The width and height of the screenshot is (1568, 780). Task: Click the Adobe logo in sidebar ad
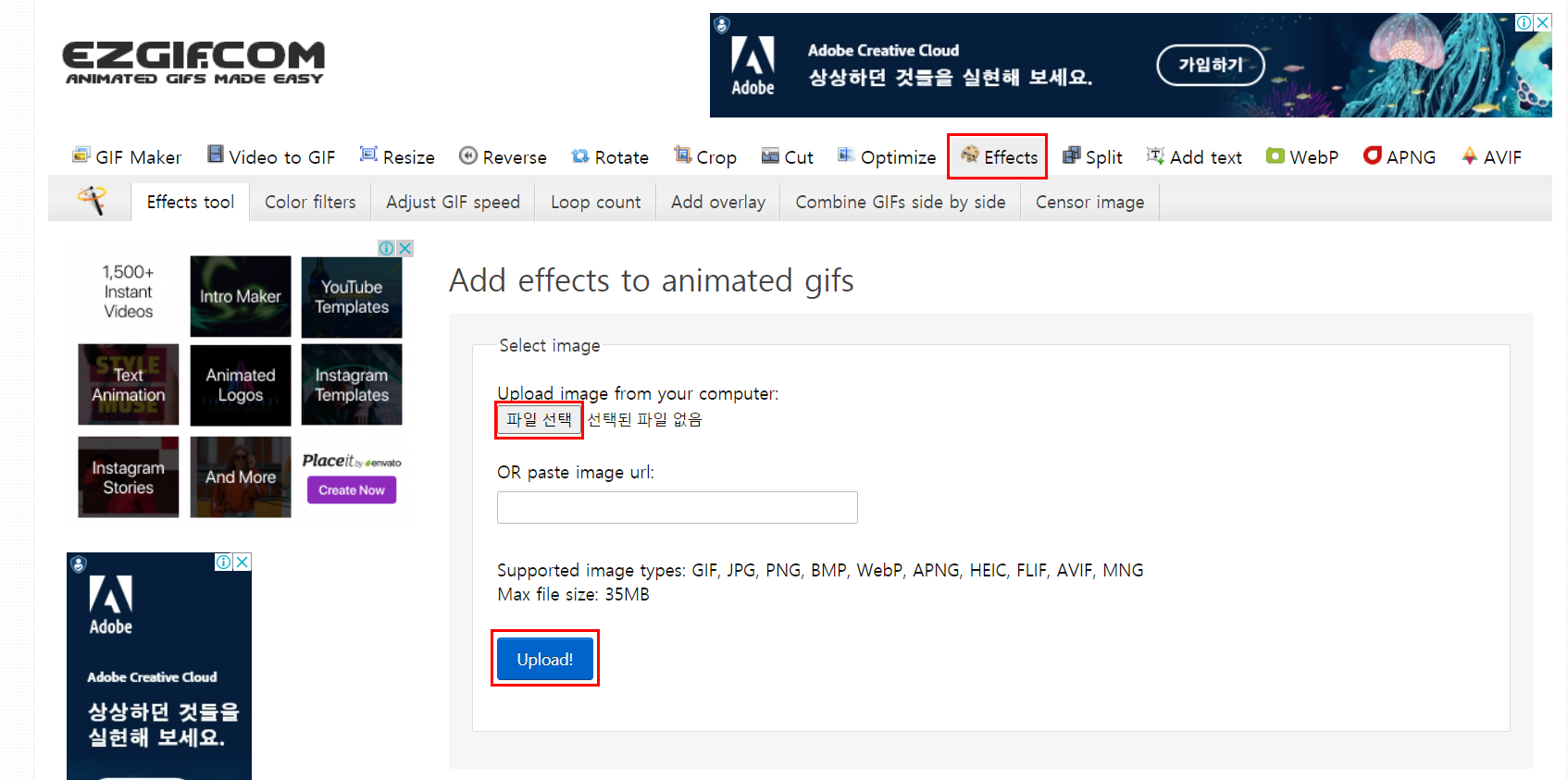tap(111, 605)
